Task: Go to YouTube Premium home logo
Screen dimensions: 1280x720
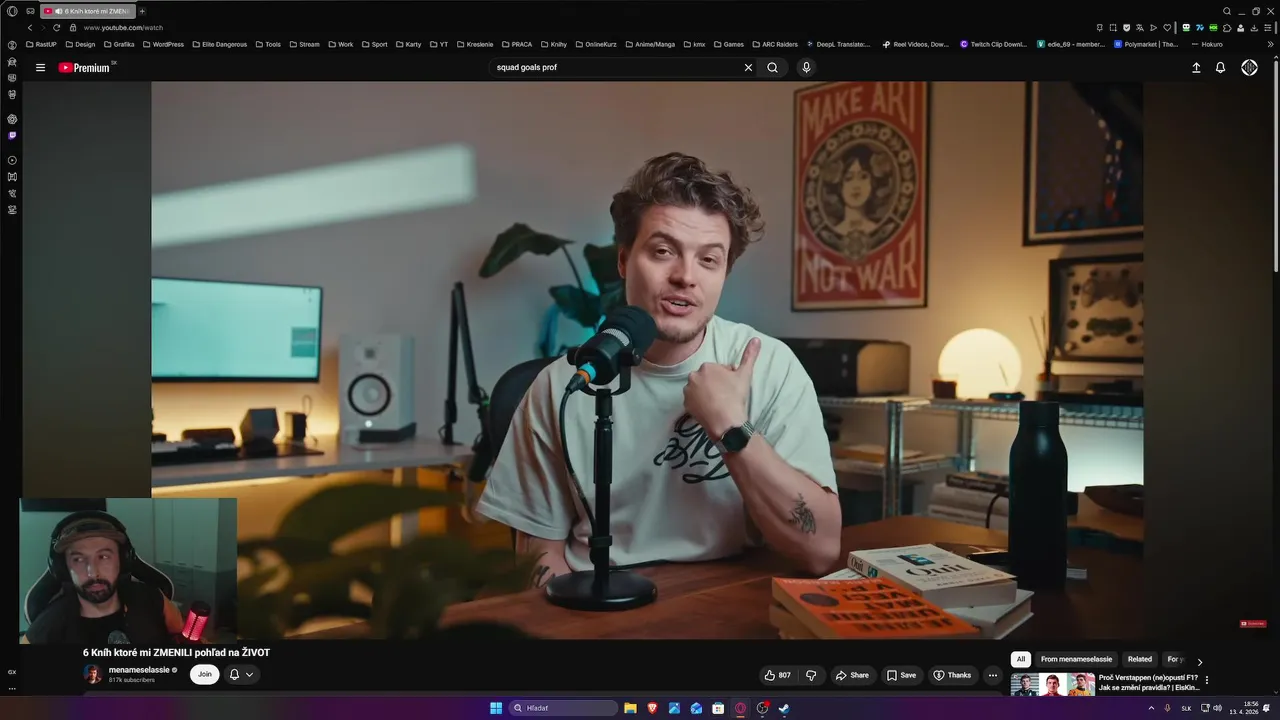Action: pos(86,68)
